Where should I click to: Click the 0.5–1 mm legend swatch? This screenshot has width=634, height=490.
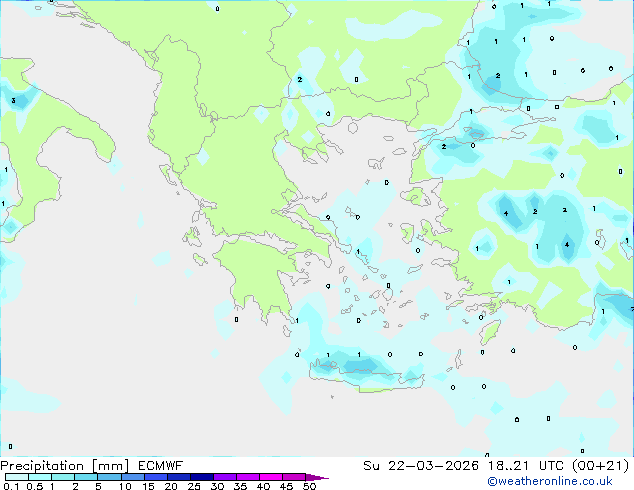pyautogui.click(x=40, y=477)
